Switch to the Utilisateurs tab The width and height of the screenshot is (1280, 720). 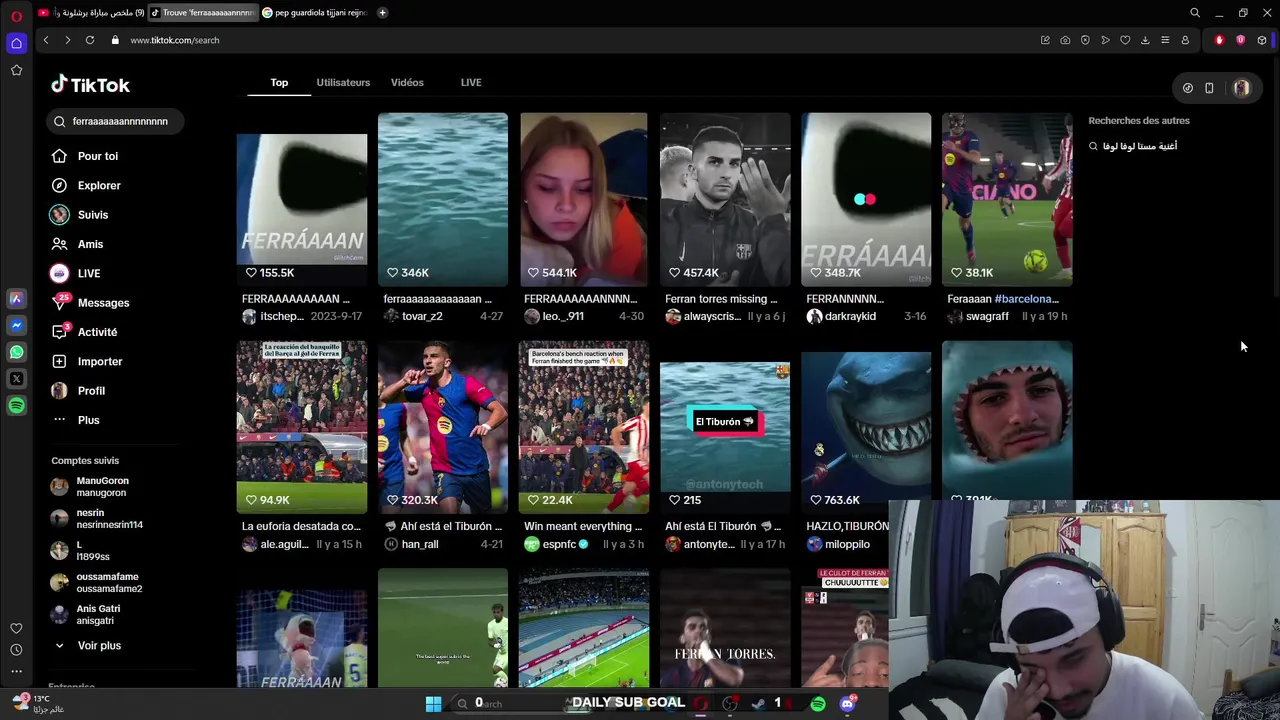coord(343,82)
